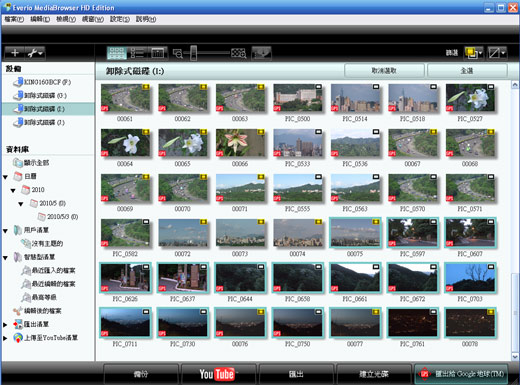
Task: Expand the 上傳至YouTube清單 node
Action: tap(5, 338)
